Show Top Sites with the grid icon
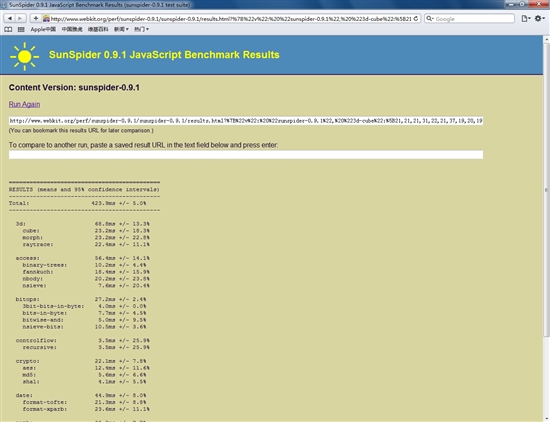550x422 pixels. [x=21, y=29]
